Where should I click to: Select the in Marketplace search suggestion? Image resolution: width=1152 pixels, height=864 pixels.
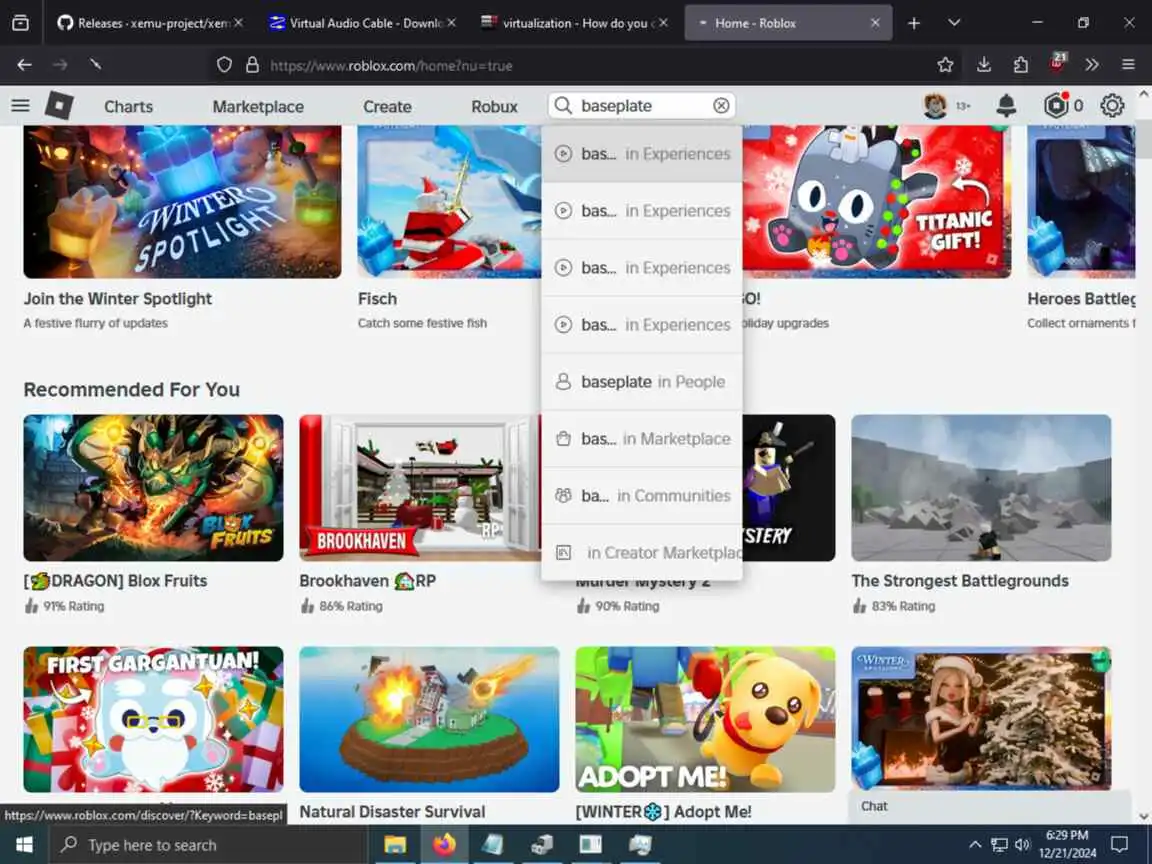tap(641, 439)
